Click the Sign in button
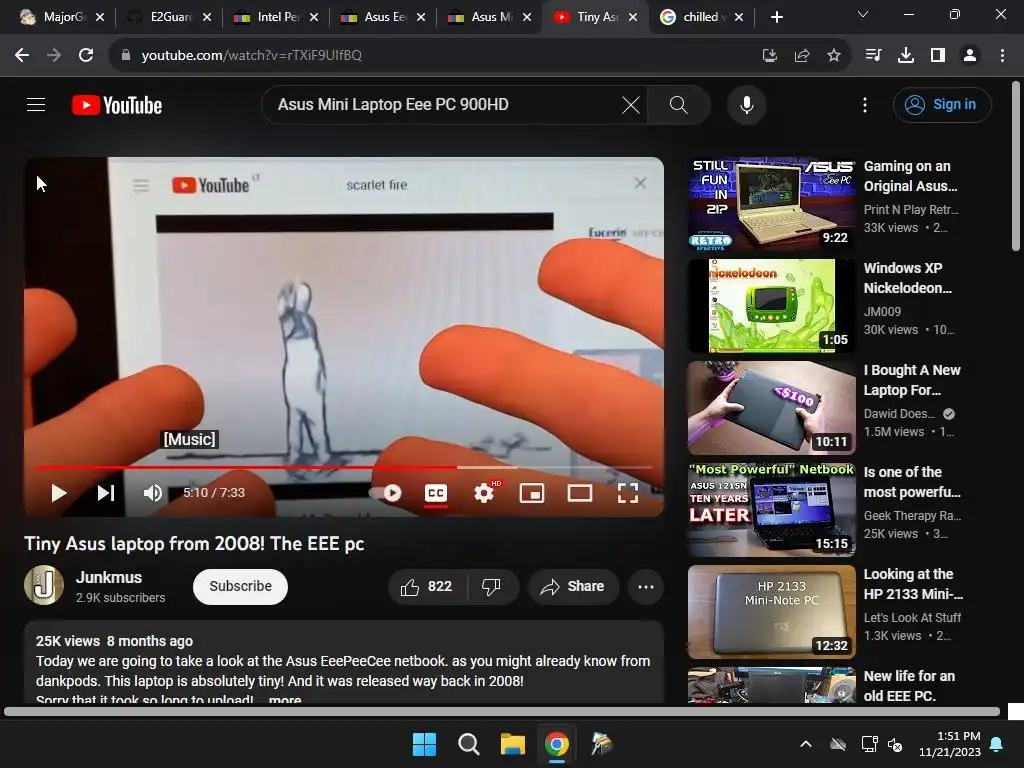The image size is (1024, 768). point(942,104)
